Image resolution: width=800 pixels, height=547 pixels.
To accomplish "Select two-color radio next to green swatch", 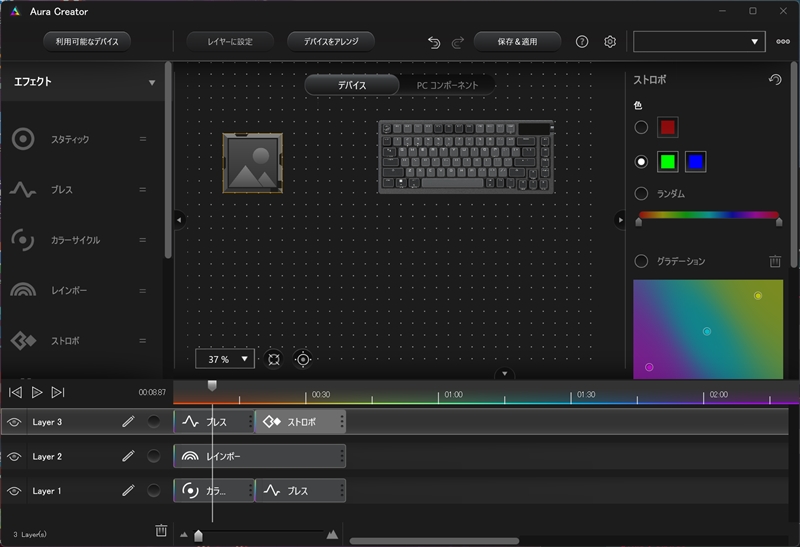I will pos(641,162).
